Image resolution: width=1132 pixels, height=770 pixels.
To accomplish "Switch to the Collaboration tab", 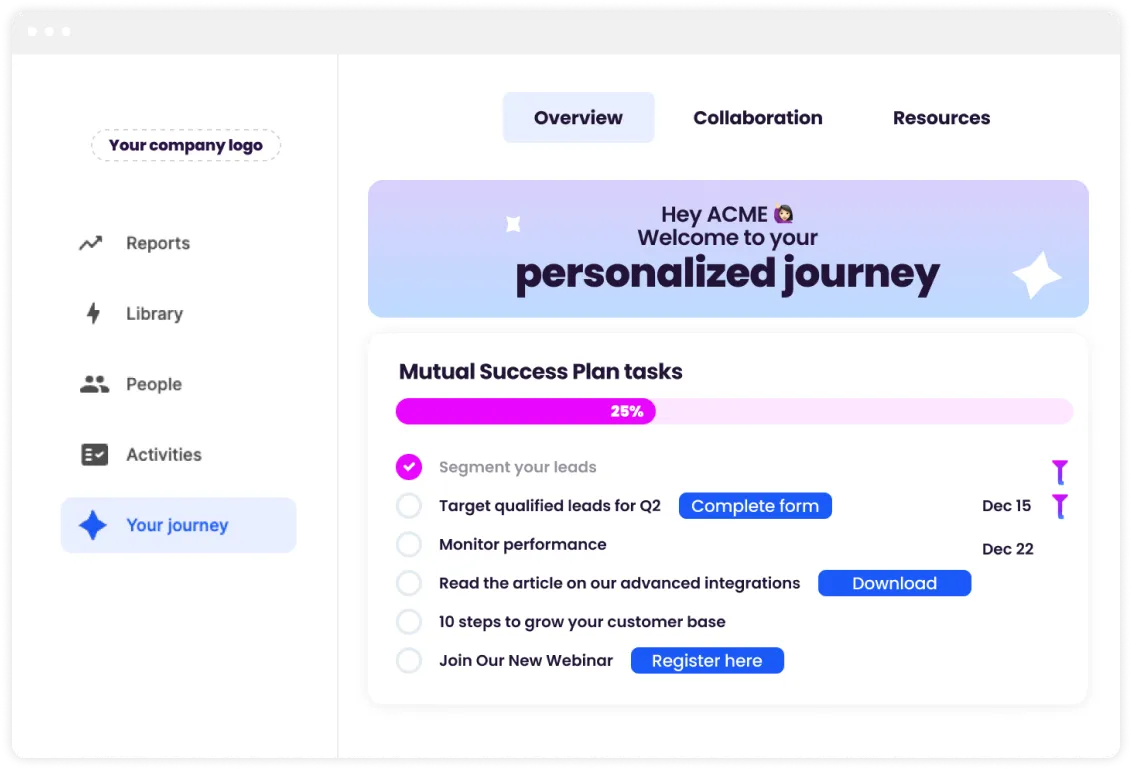I will pyautogui.click(x=757, y=117).
